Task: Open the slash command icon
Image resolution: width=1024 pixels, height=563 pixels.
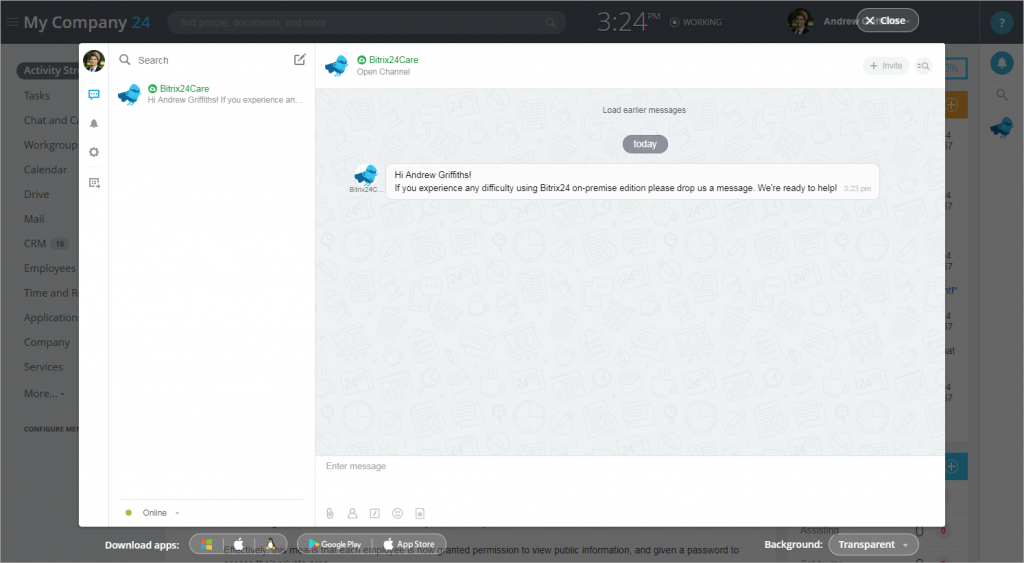Action: (x=375, y=513)
